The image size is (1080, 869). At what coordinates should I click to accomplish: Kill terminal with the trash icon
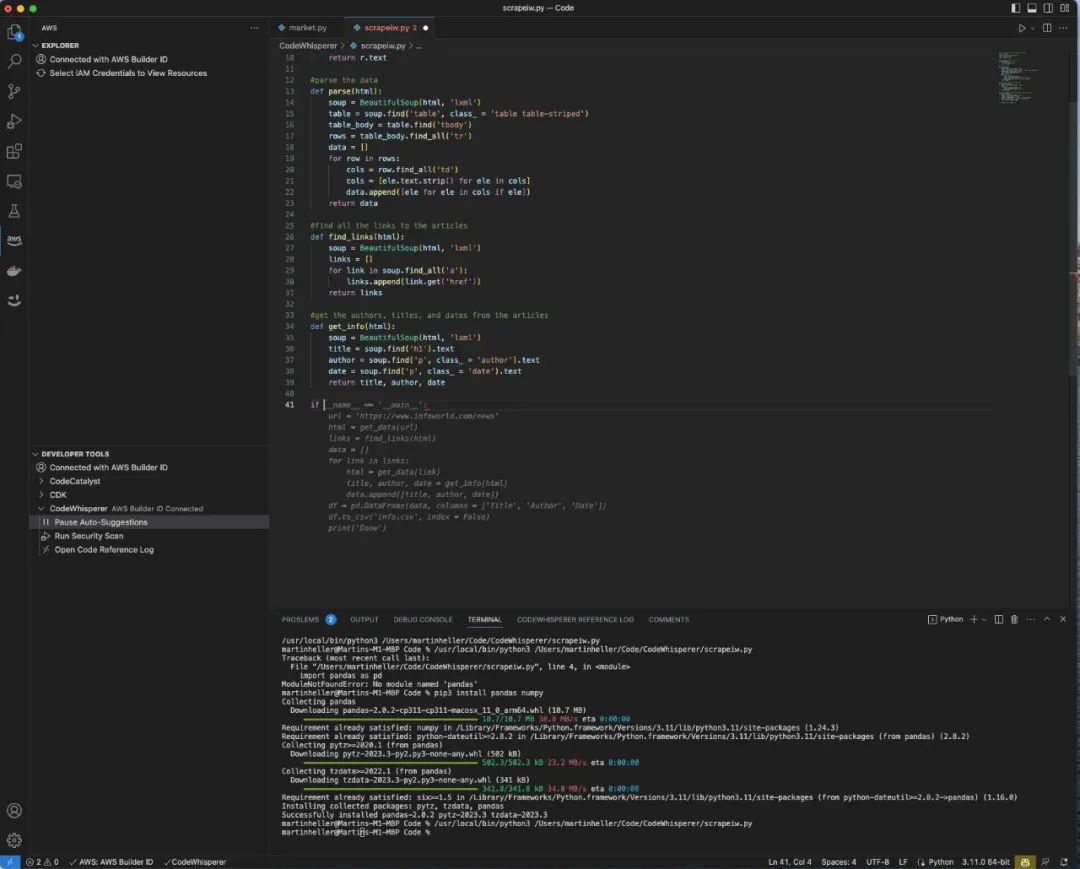point(1015,619)
